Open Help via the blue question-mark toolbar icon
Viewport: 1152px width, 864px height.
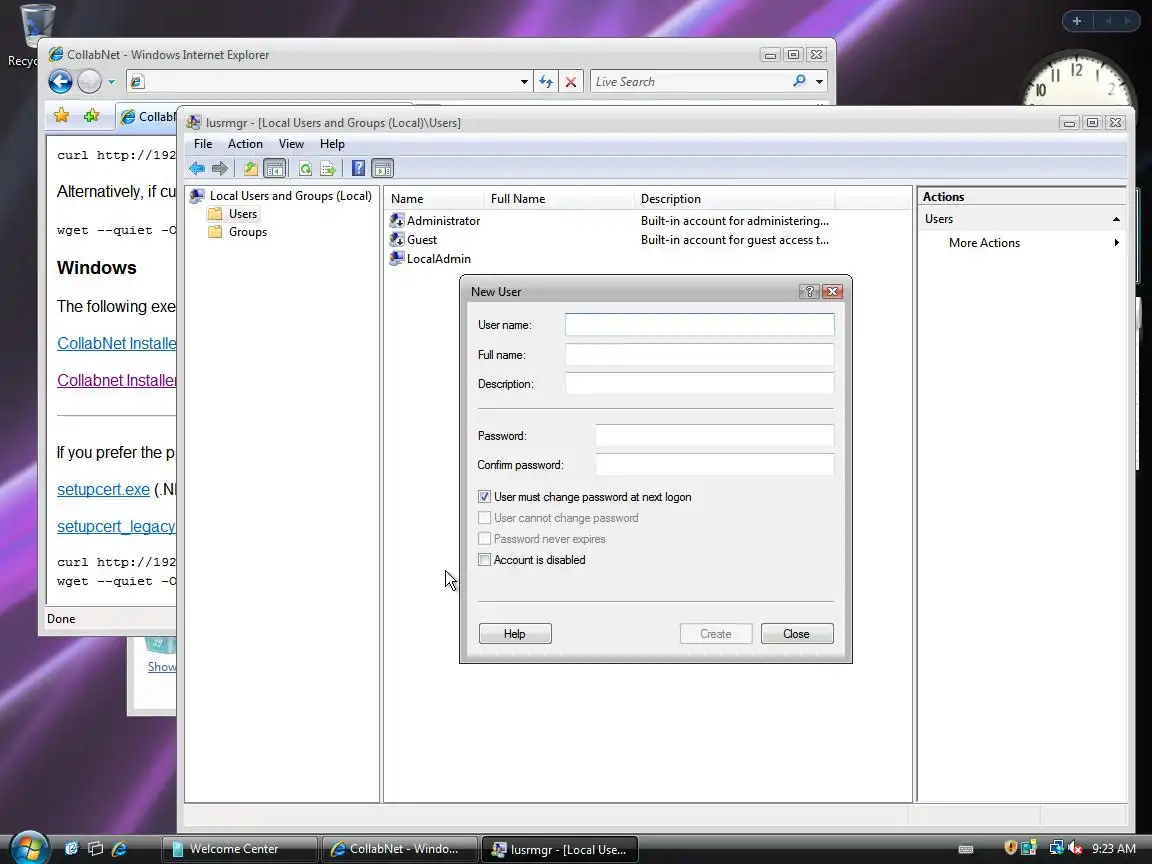point(358,168)
